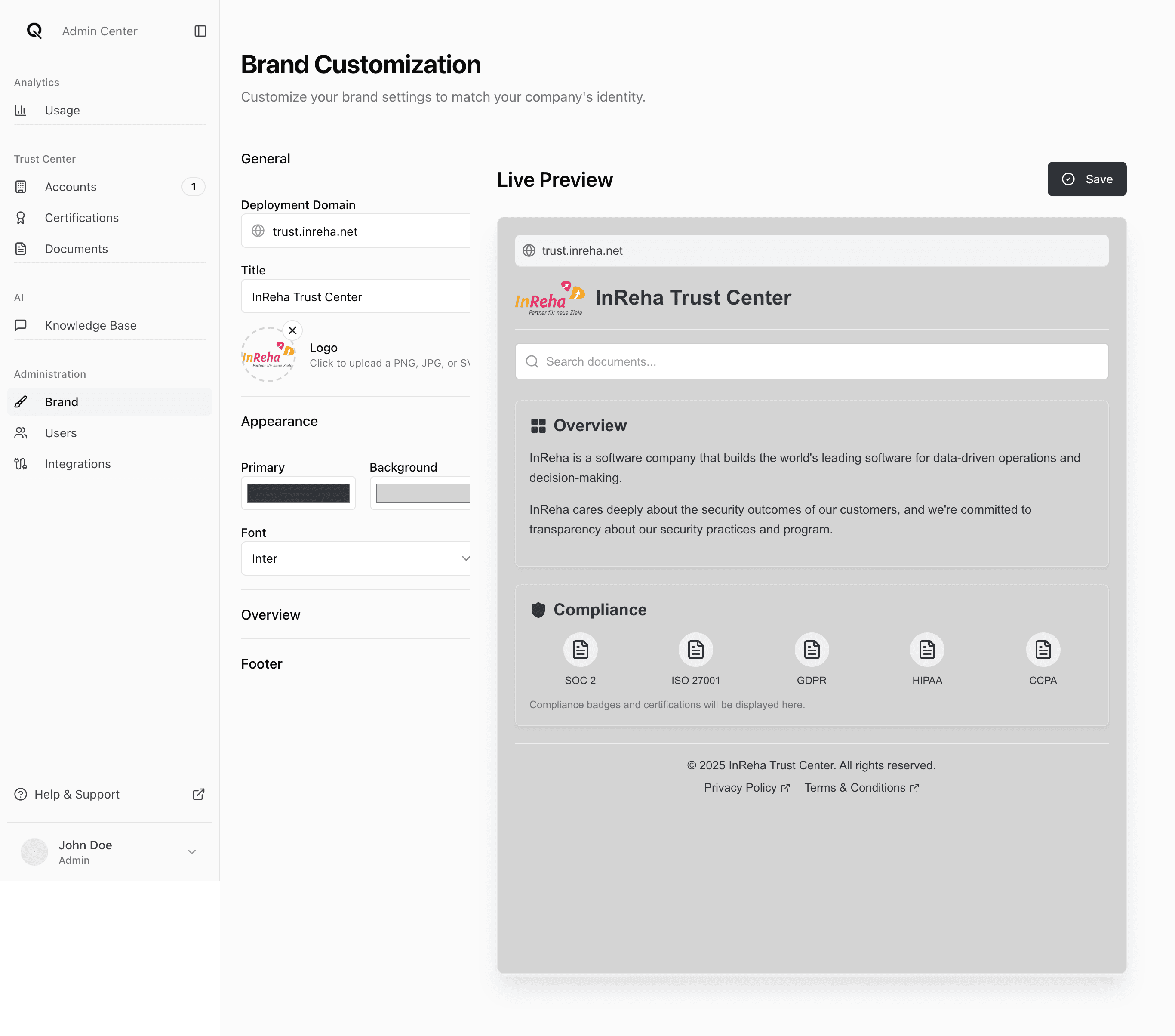
Task: Select the Brand menu item
Action: pyautogui.click(x=110, y=401)
